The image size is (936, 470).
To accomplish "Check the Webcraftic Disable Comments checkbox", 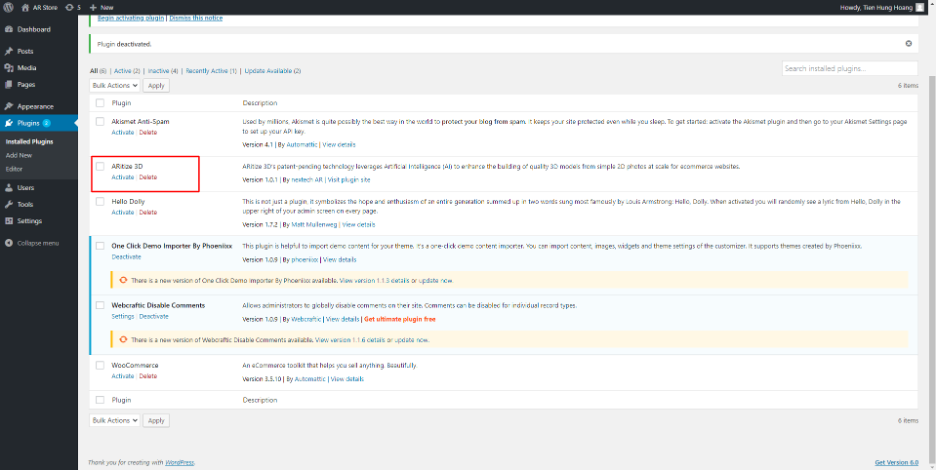I will 100,305.
